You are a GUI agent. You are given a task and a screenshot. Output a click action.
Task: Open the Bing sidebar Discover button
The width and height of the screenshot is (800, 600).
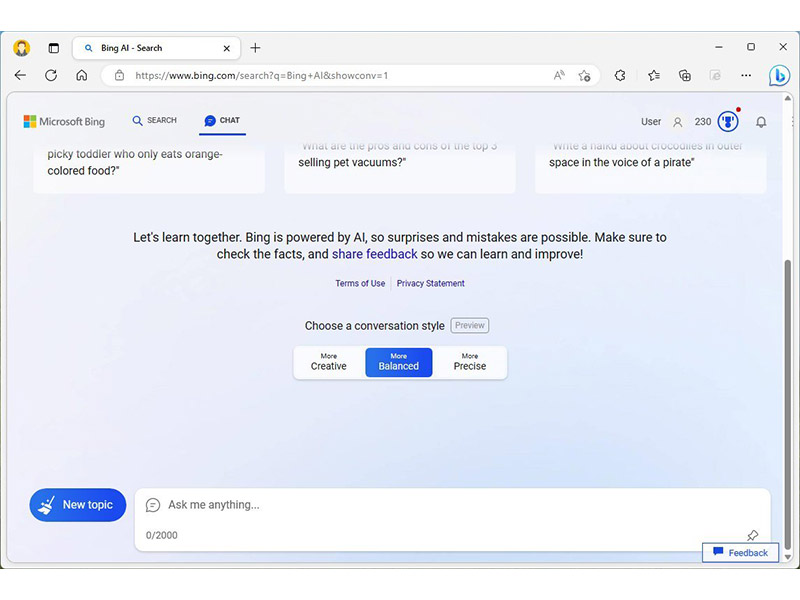(779, 76)
